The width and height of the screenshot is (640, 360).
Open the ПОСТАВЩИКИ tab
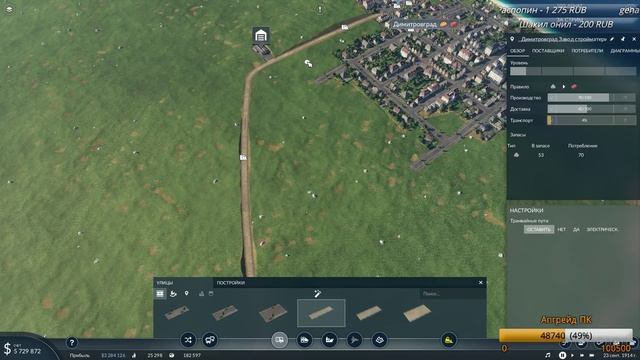point(548,51)
